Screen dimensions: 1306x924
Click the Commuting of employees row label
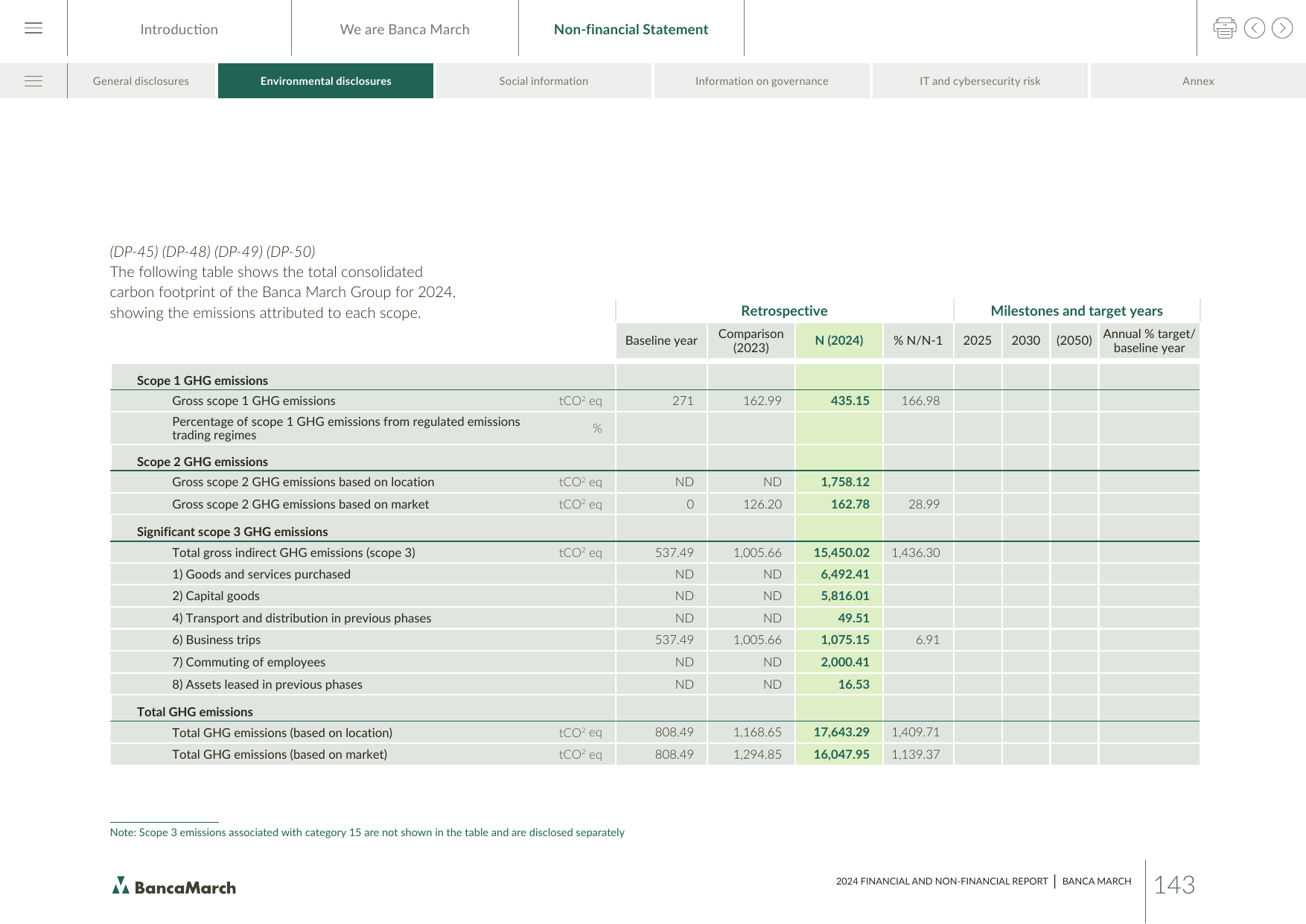pos(249,662)
